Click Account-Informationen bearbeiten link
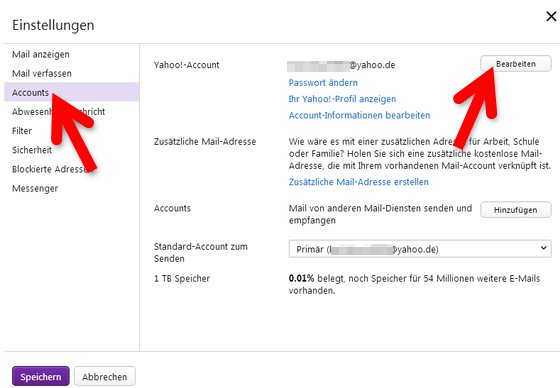 point(359,115)
